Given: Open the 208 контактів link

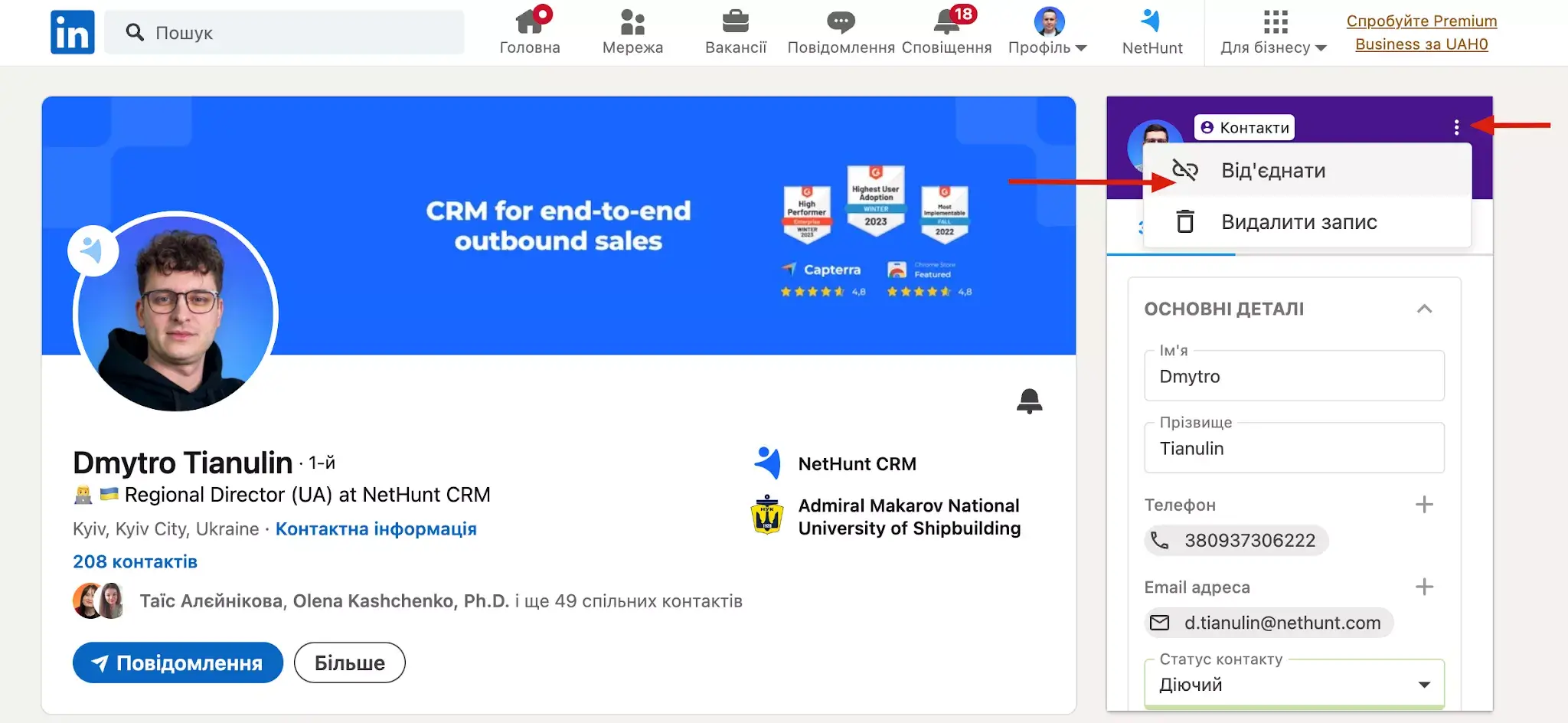Looking at the screenshot, I should coord(135,561).
